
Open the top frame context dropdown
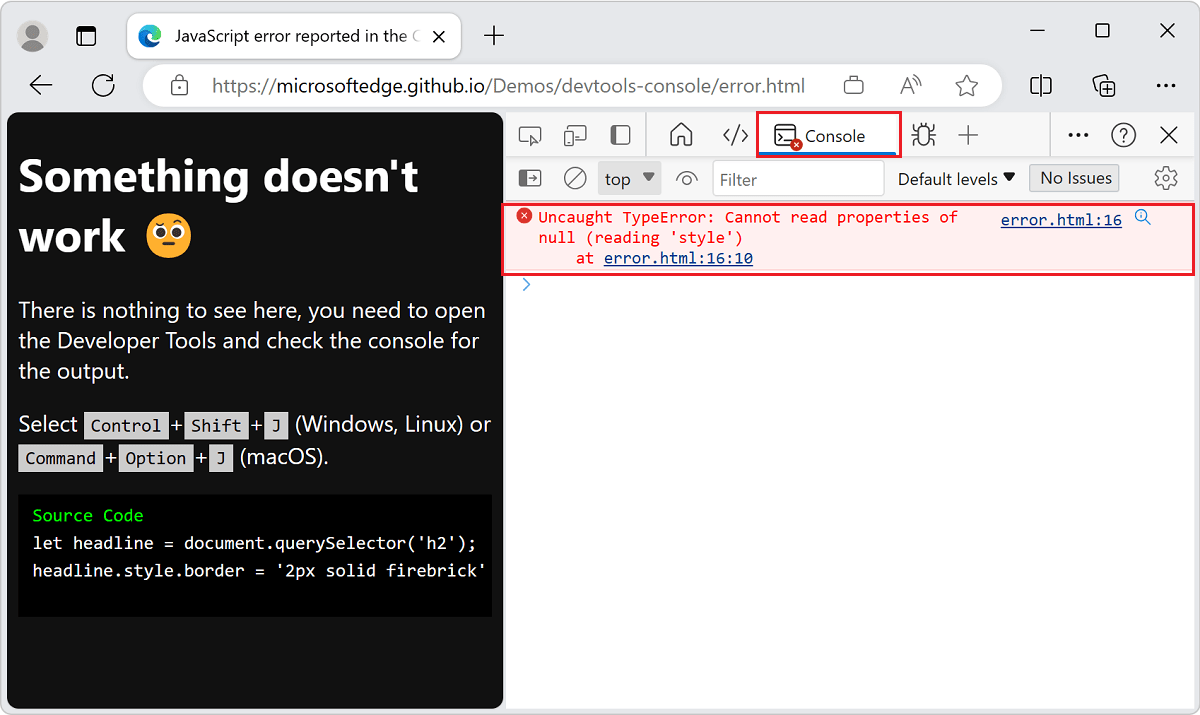[x=628, y=177]
